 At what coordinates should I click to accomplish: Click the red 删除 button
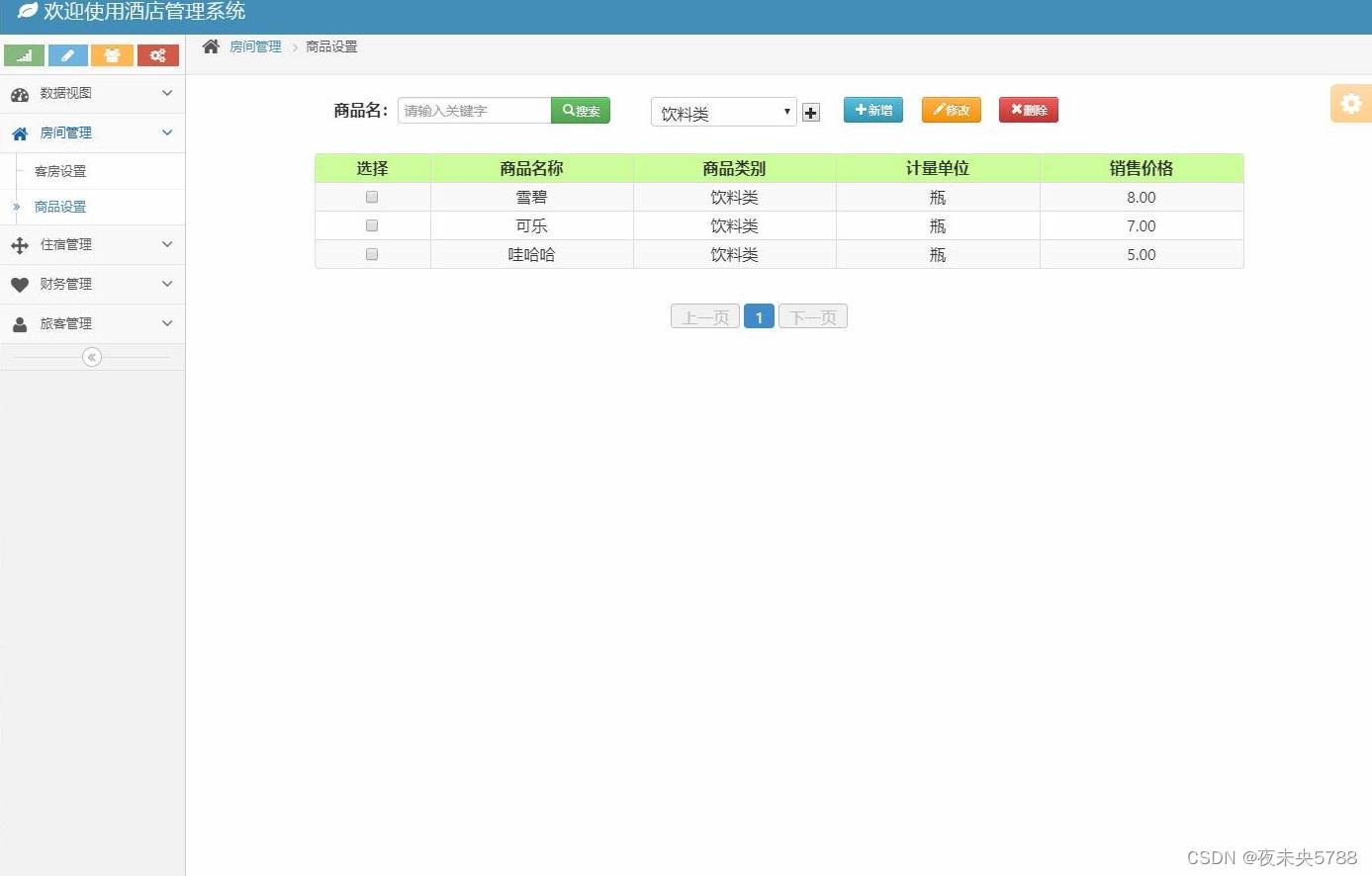[x=1029, y=110]
